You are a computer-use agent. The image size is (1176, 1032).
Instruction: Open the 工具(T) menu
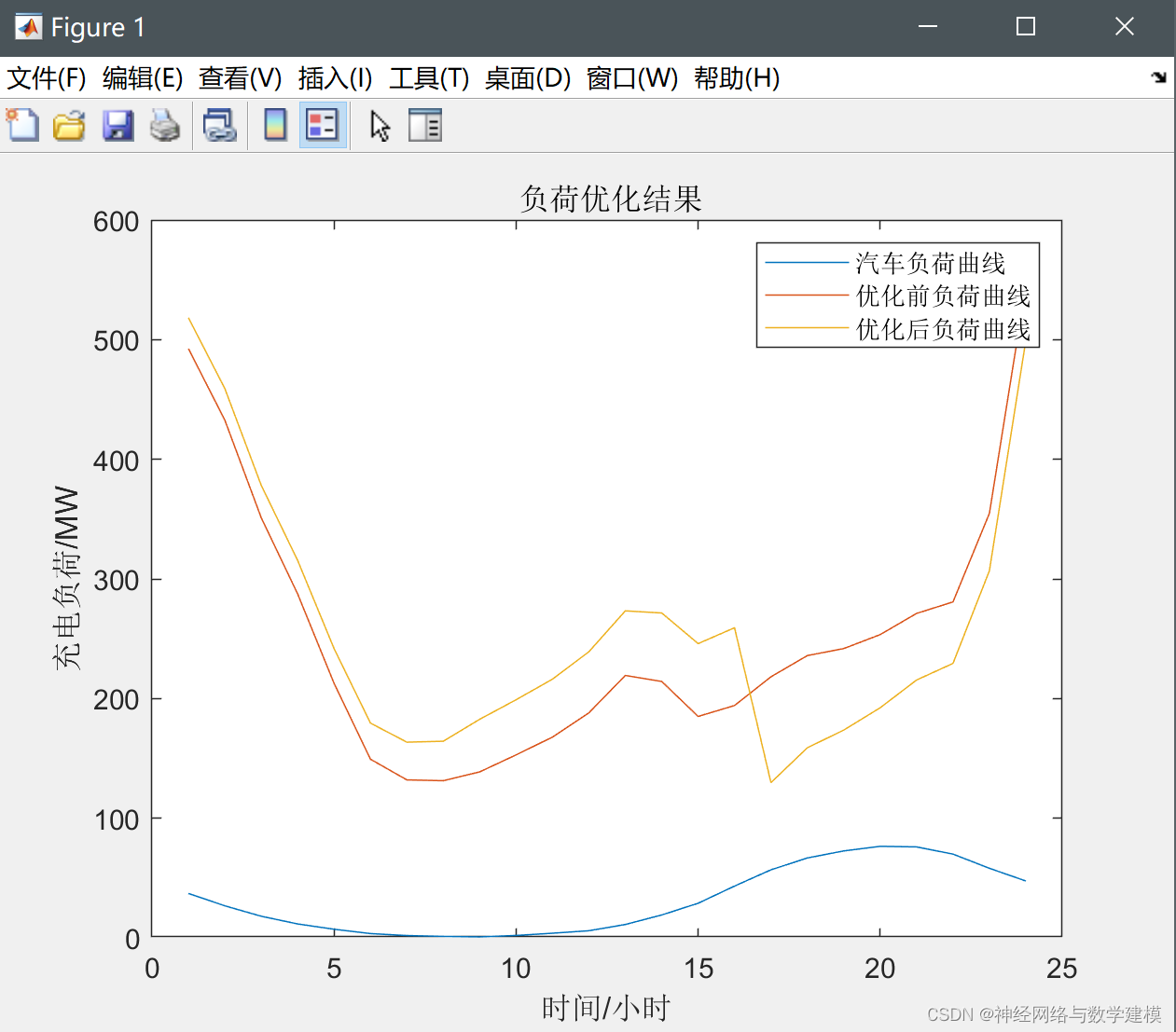429,78
